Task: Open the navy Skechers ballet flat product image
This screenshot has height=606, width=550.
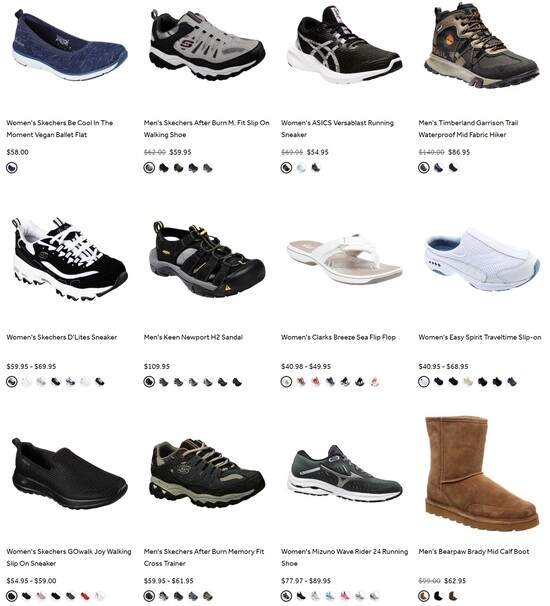Action: click(70, 46)
